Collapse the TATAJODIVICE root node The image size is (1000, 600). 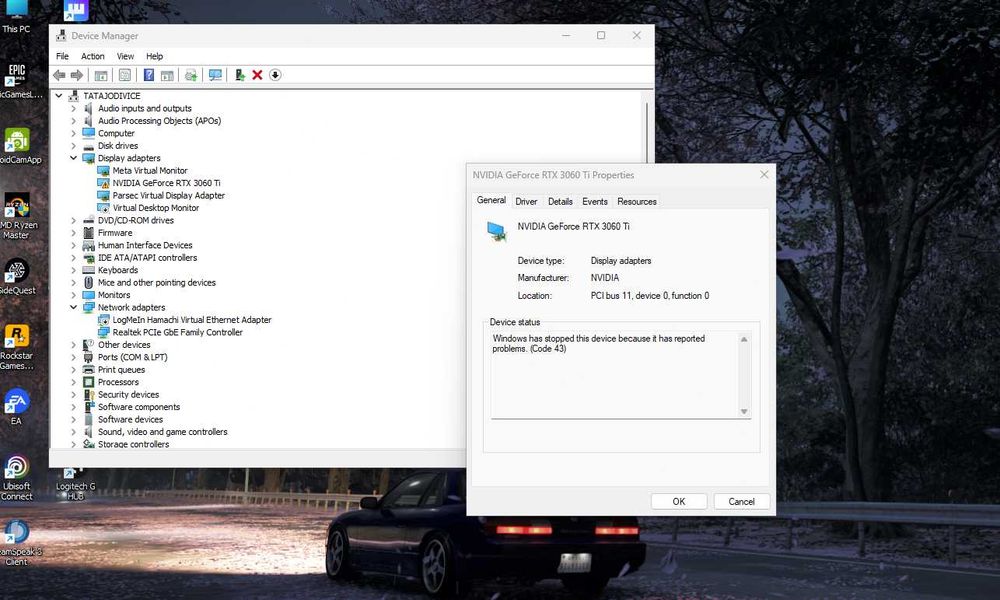click(59, 96)
